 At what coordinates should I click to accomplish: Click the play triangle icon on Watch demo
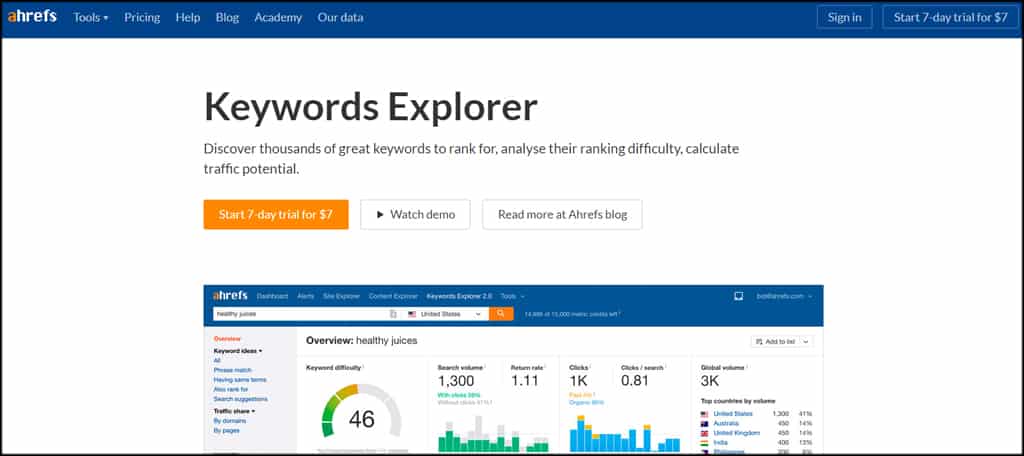point(380,214)
